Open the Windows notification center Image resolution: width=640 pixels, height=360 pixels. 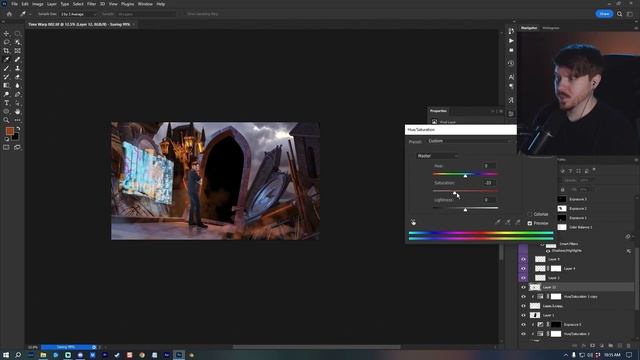[629, 355]
